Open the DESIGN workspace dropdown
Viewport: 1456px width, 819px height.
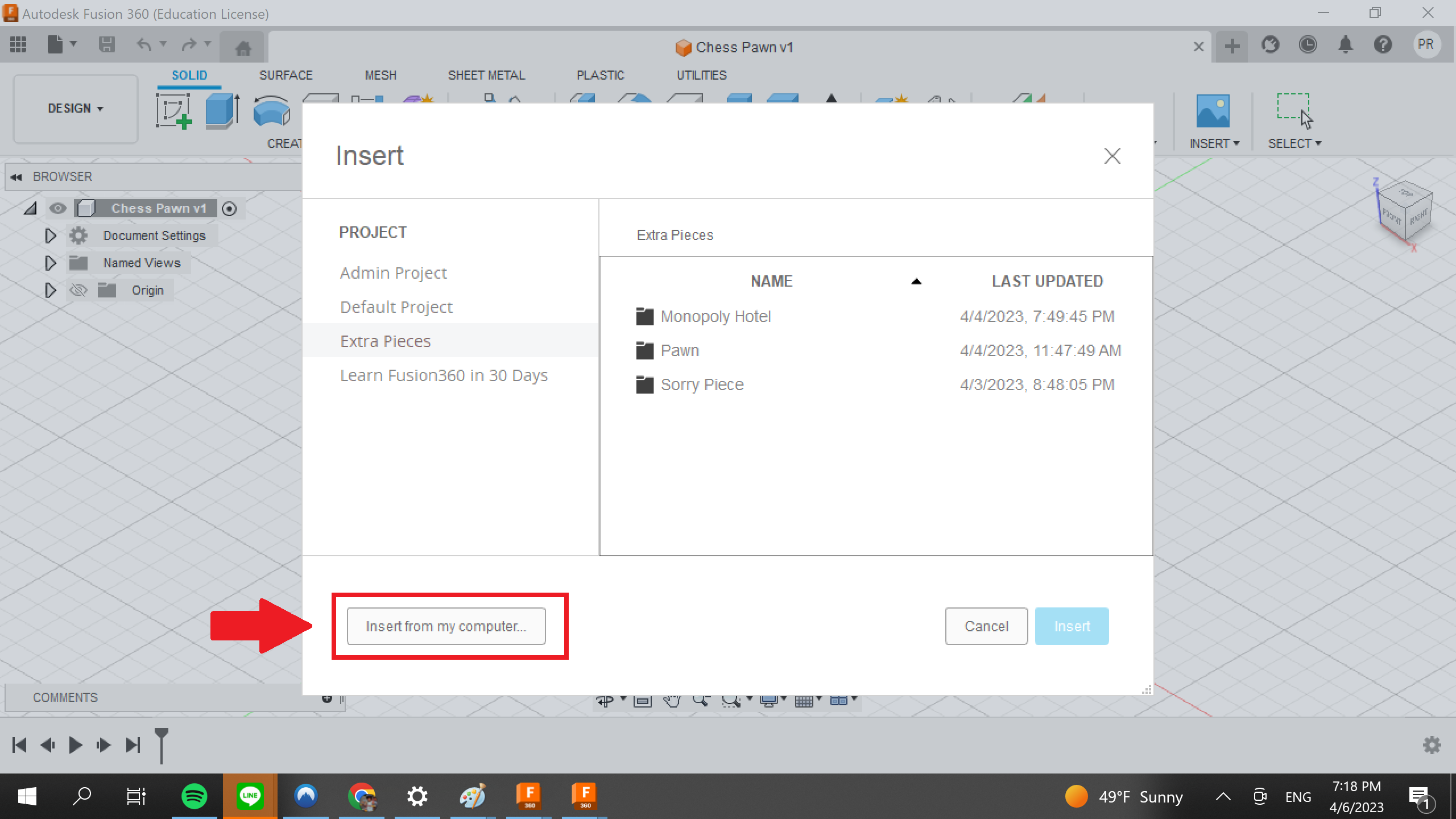(x=76, y=109)
